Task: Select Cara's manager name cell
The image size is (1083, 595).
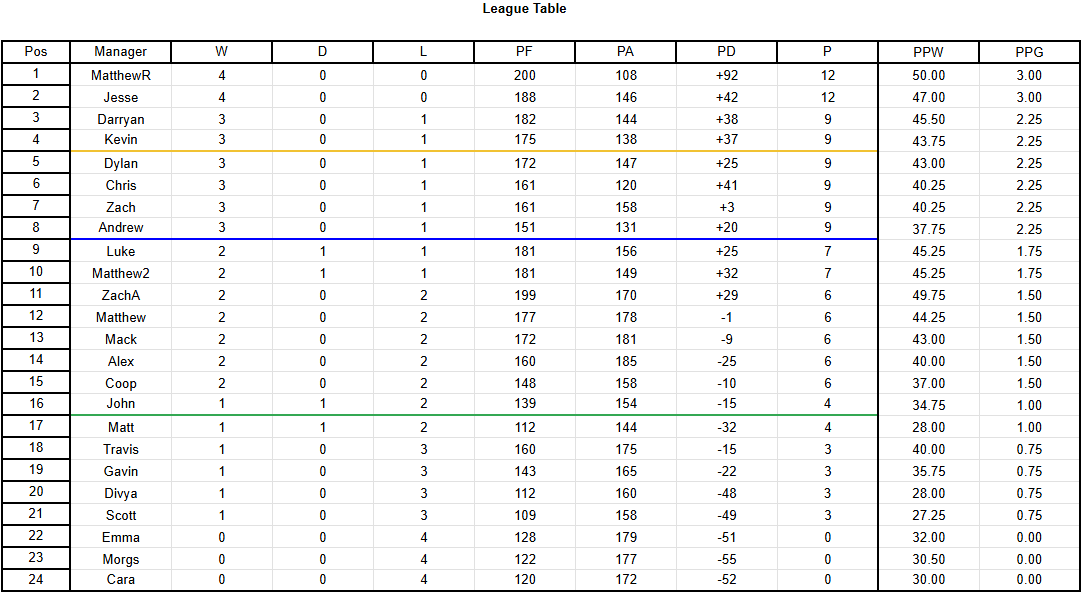Action: pos(121,579)
